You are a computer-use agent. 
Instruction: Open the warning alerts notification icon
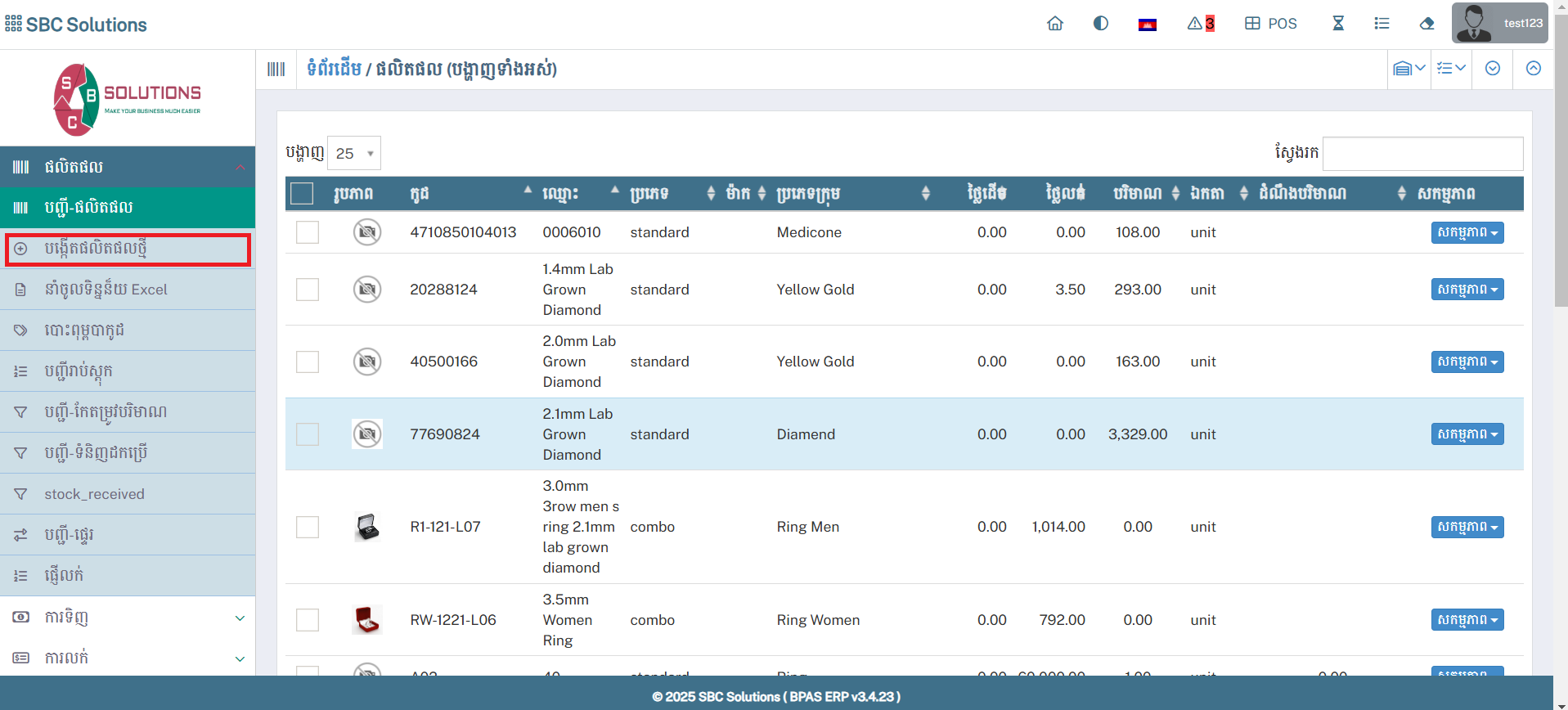(x=1200, y=24)
